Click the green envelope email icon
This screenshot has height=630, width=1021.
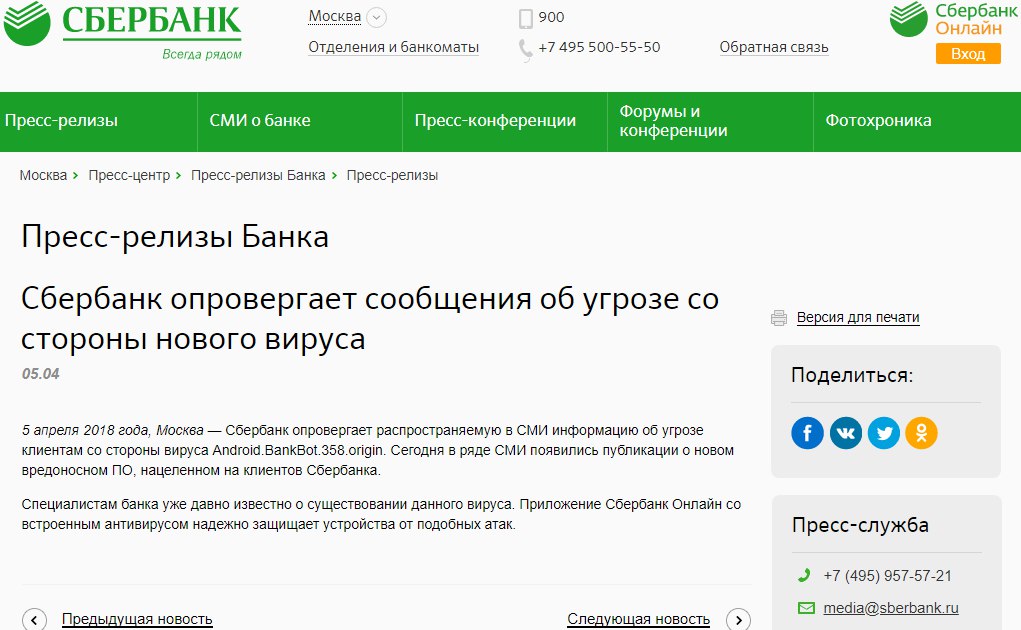[806, 608]
